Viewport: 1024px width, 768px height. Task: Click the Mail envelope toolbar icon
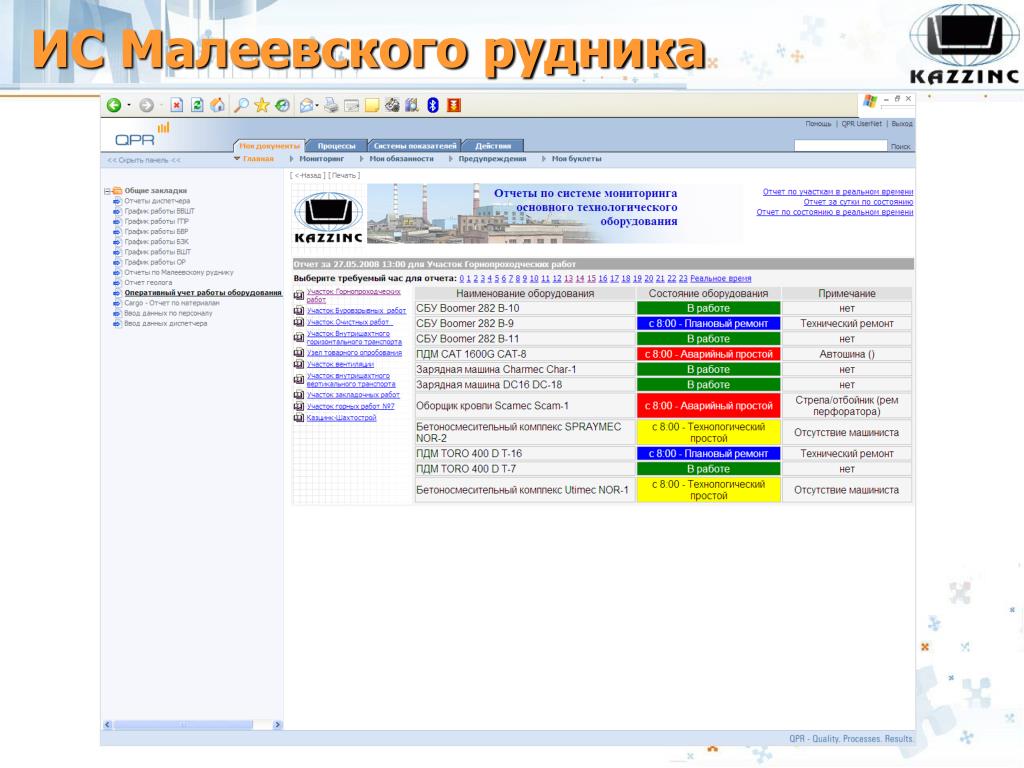point(306,105)
